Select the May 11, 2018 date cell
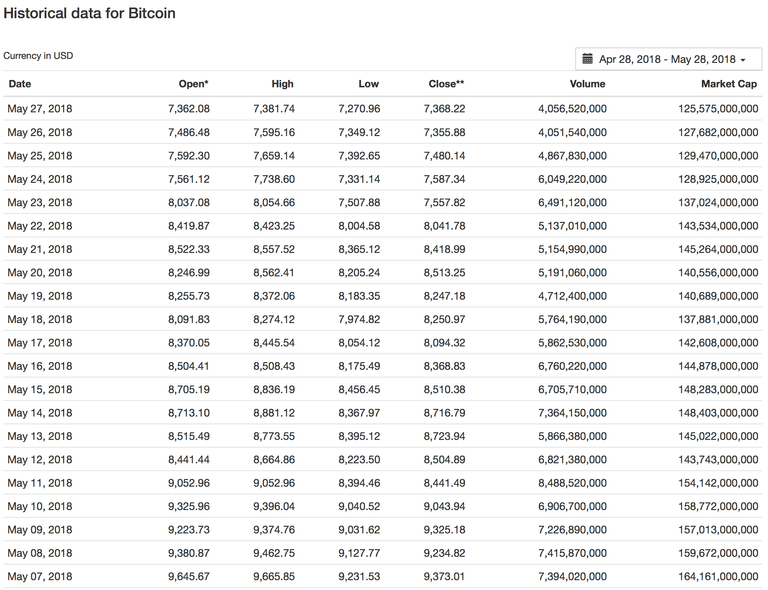This screenshot has width=768, height=590. click(x=40, y=483)
